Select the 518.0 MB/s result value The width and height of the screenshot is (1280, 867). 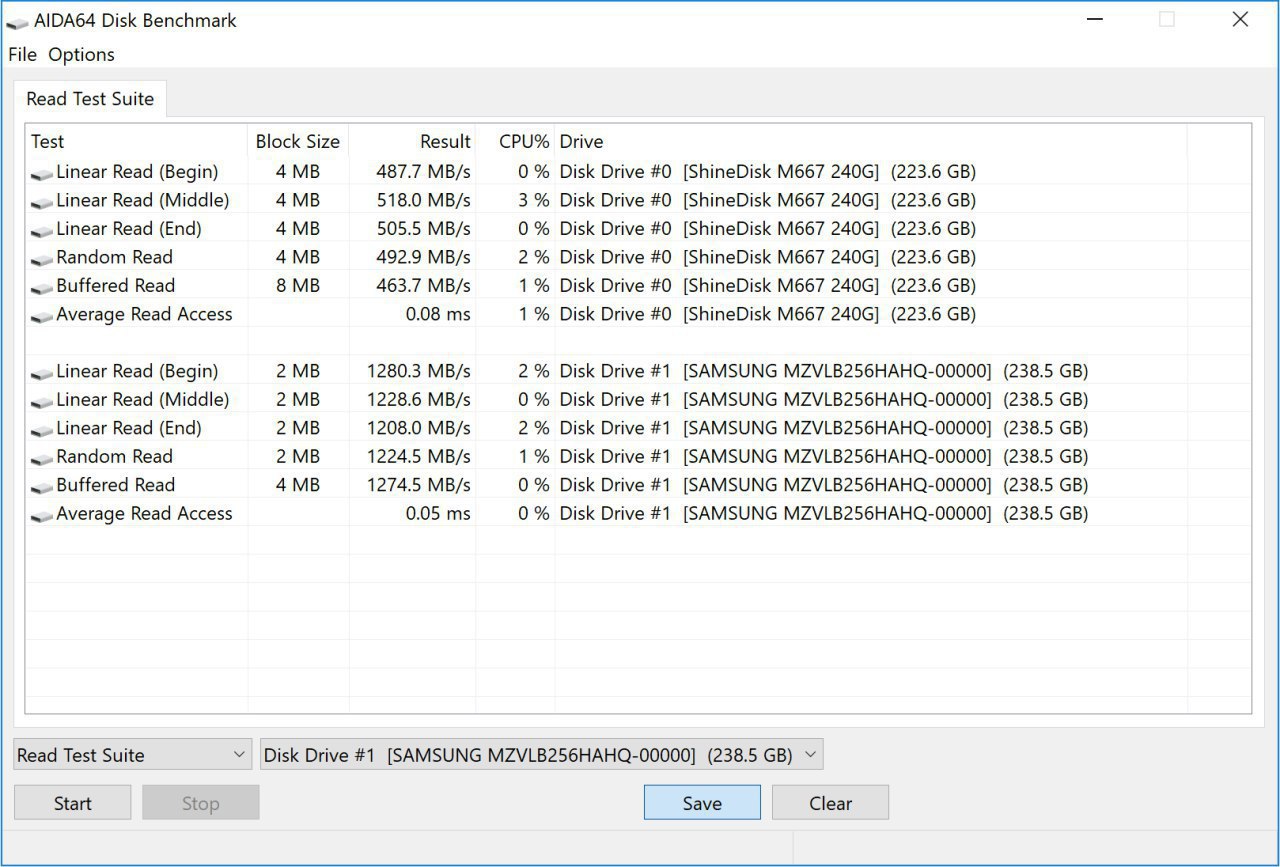(423, 200)
